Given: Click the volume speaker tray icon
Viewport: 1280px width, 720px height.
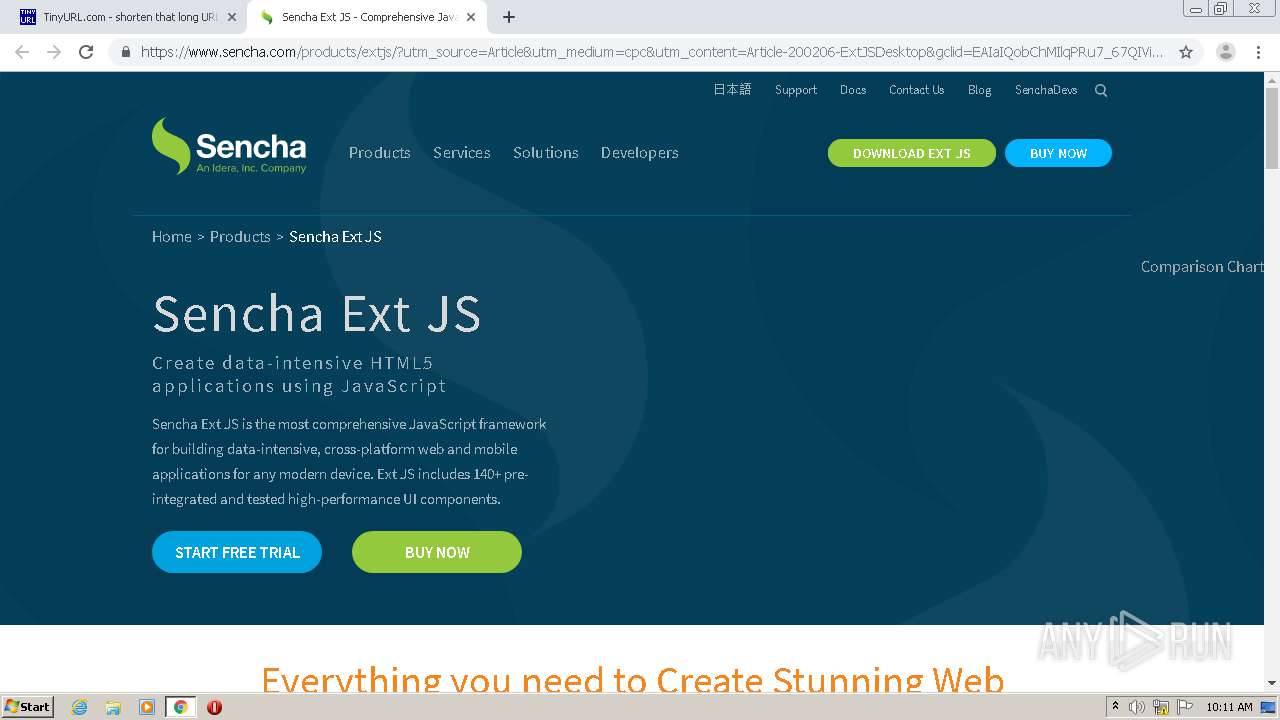Looking at the screenshot, I should 1137,707.
